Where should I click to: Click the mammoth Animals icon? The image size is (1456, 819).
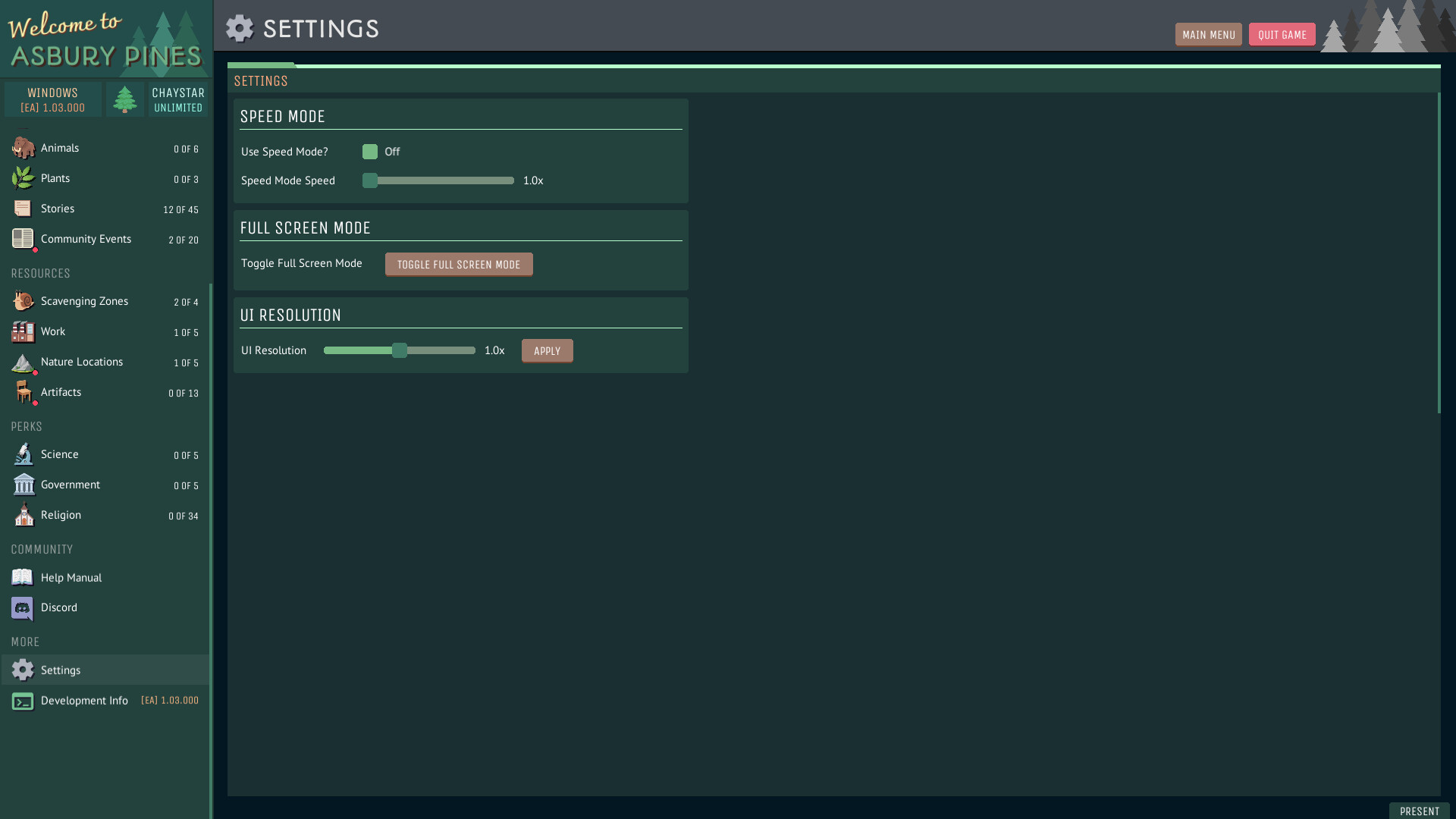coord(23,148)
